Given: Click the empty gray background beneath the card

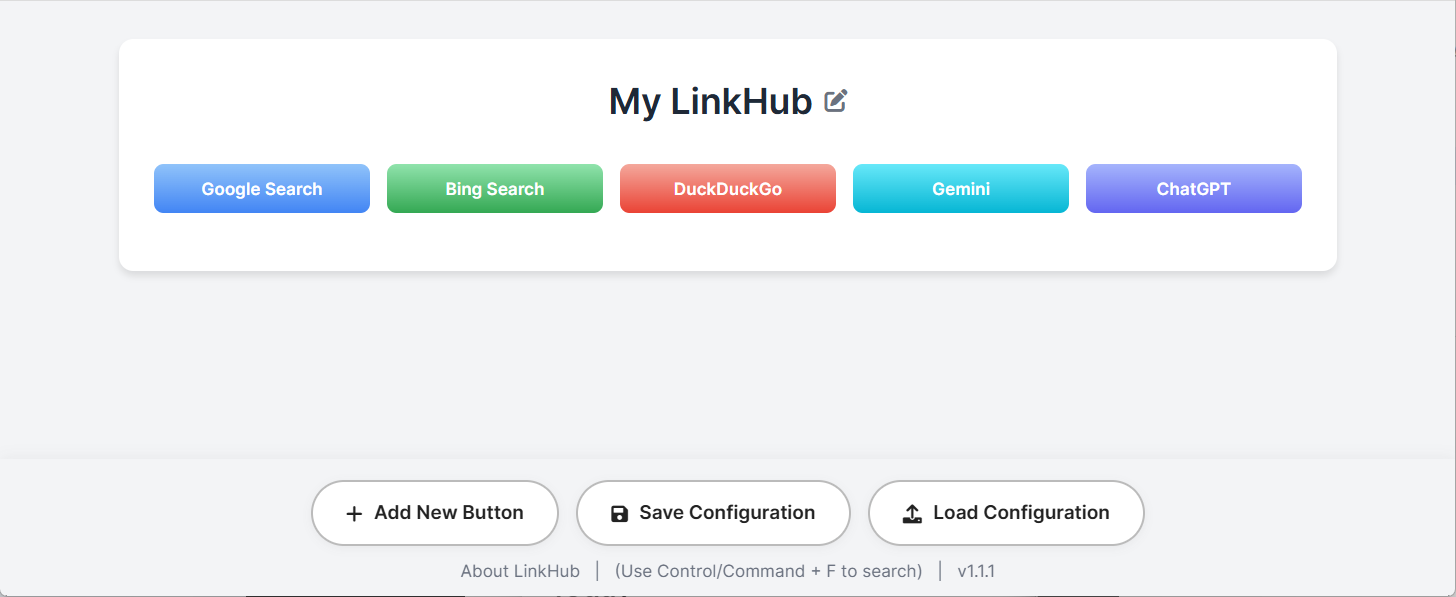Looking at the screenshot, I should click(x=728, y=365).
